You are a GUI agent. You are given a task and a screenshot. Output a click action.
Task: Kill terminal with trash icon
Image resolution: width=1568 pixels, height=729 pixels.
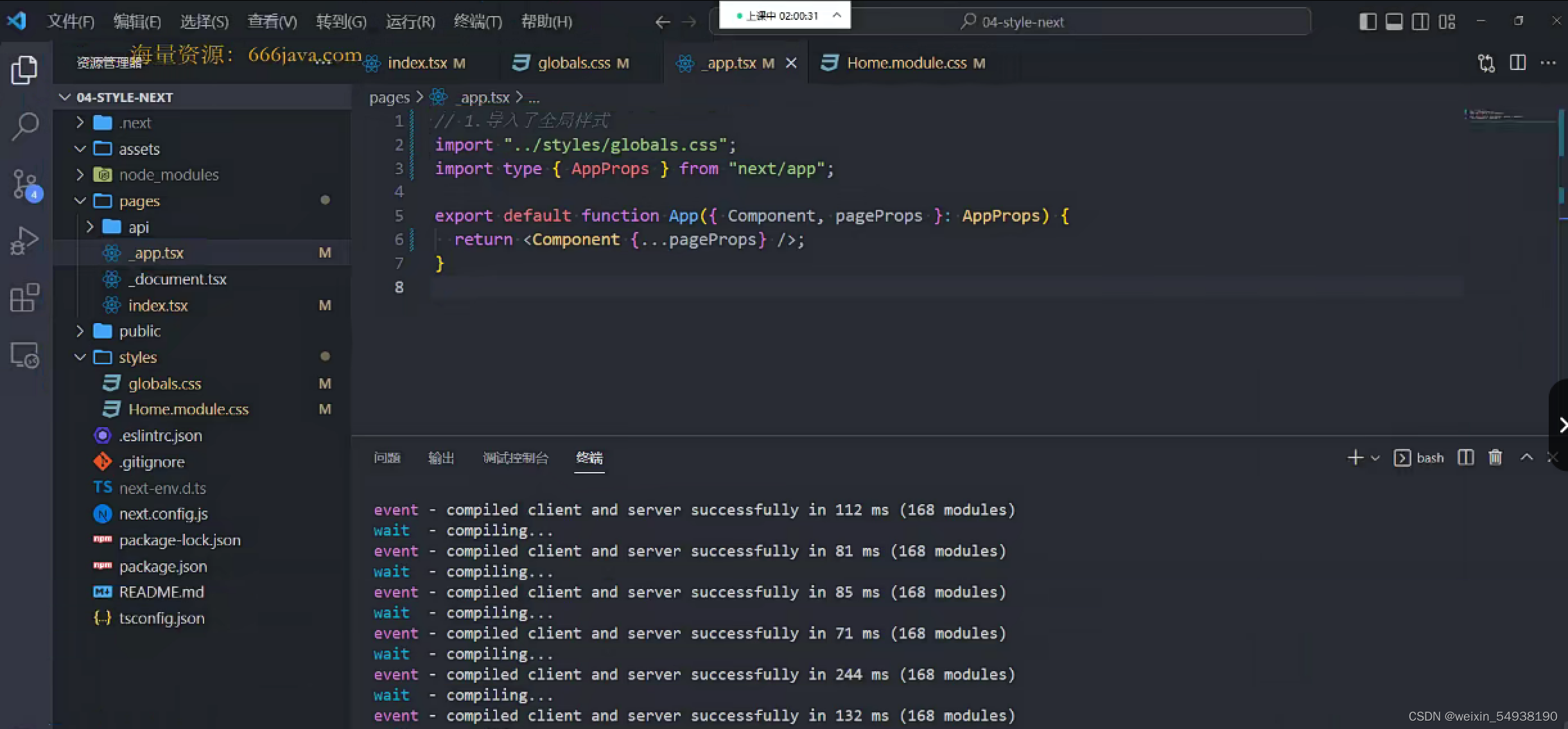tap(1495, 457)
